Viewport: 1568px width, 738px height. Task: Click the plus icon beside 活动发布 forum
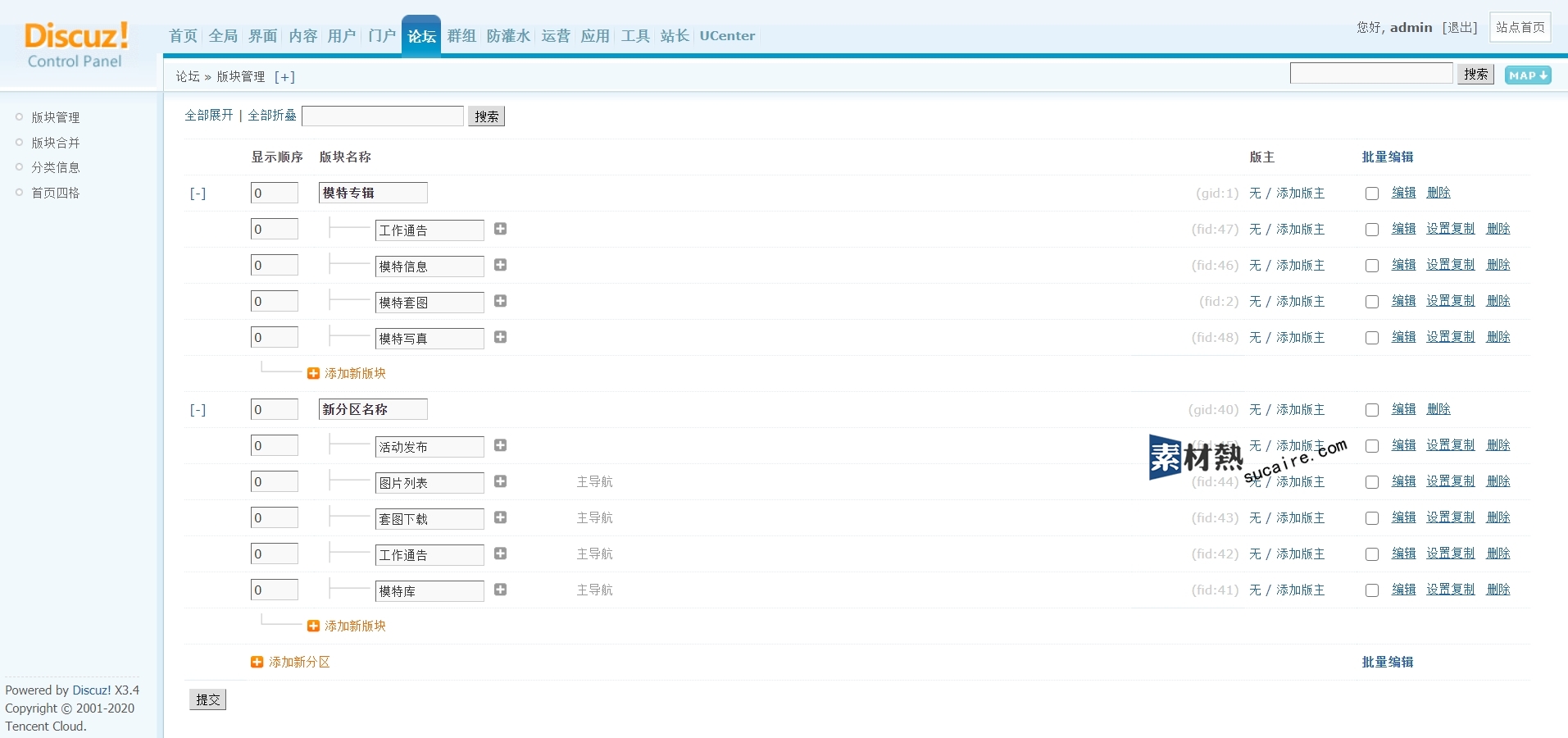pyautogui.click(x=500, y=445)
